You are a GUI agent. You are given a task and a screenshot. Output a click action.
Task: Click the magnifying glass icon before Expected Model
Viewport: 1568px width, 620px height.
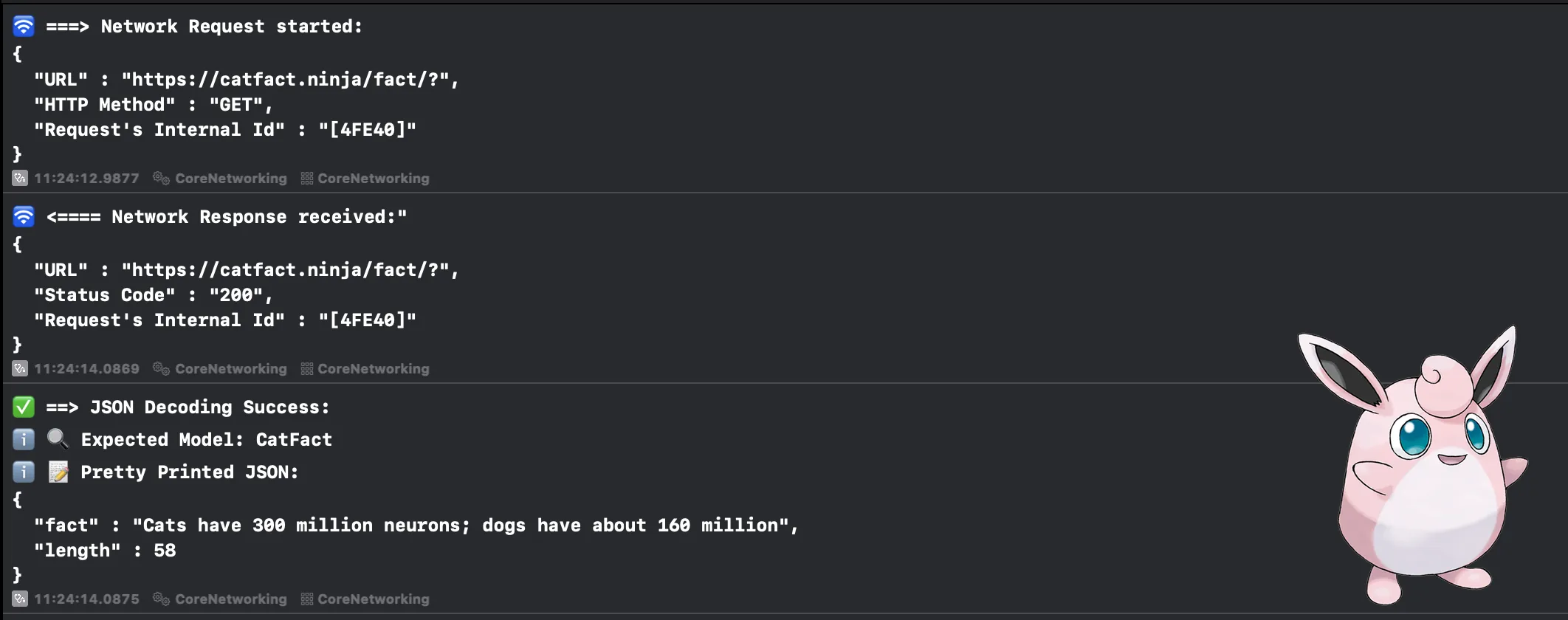58,439
